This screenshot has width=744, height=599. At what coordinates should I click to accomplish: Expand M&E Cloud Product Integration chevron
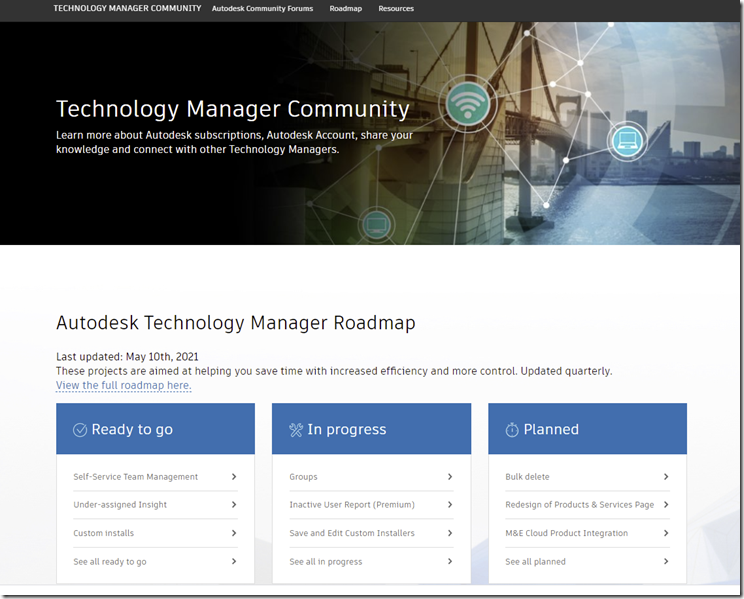(x=666, y=533)
